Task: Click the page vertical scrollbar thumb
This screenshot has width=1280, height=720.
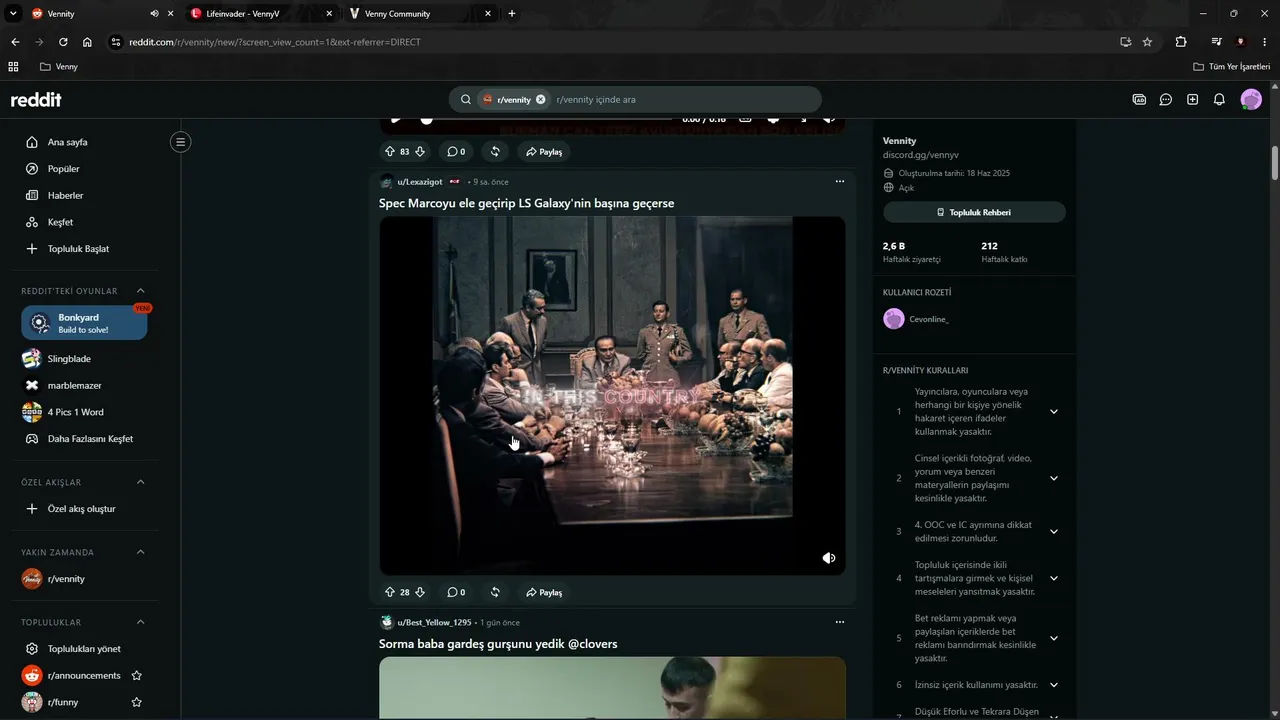Action: (1275, 163)
